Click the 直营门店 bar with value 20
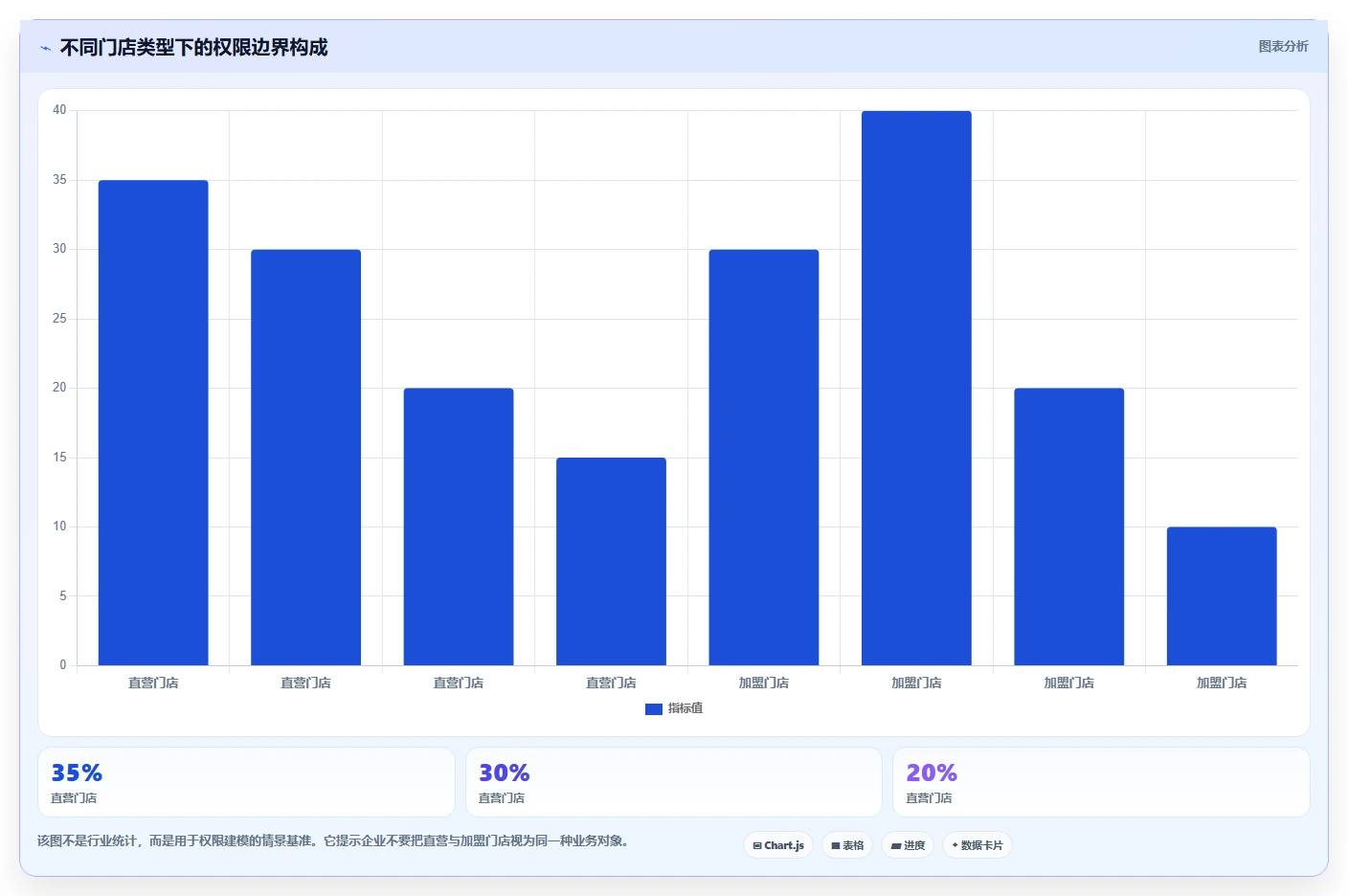The height and width of the screenshot is (896, 1348). tap(459, 526)
